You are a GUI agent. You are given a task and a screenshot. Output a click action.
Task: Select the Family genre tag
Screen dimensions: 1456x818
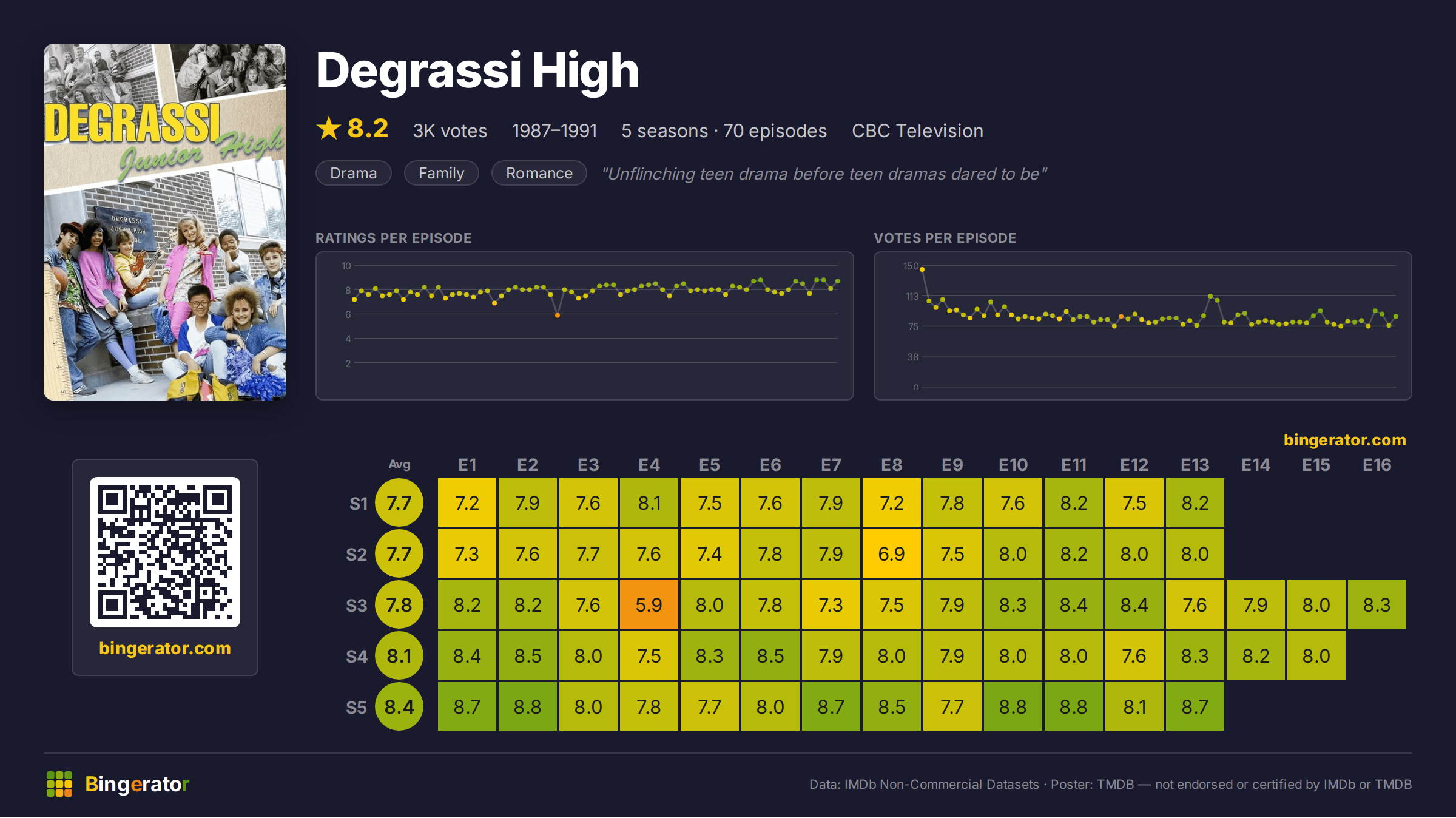point(442,174)
